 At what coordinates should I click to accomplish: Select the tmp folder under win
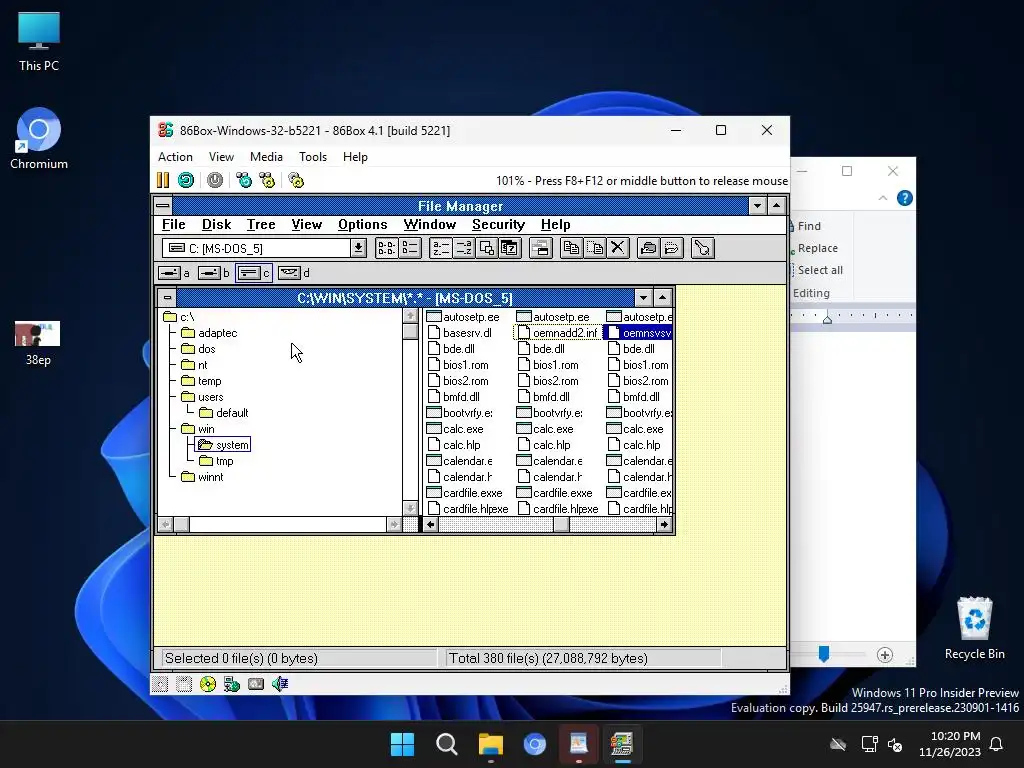click(216, 461)
